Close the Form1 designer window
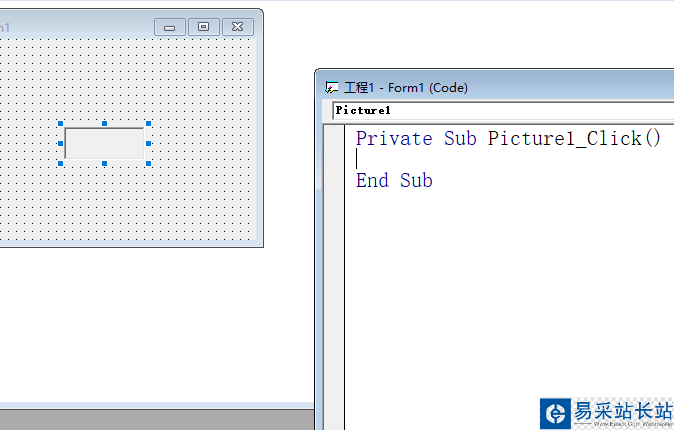The height and width of the screenshot is (430, 674). [x=237, y=27]
